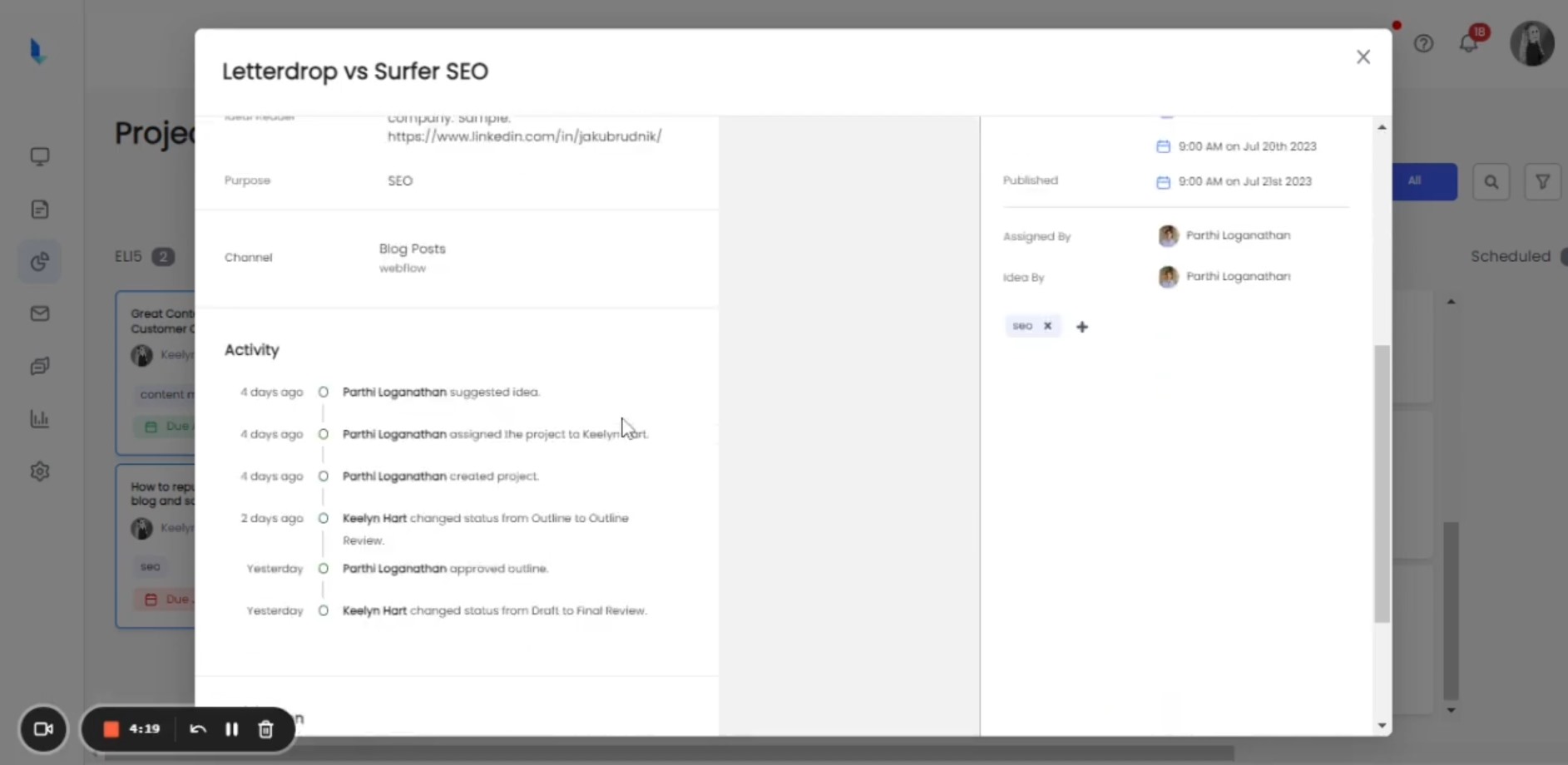
Task: Click the 'suggested idea' activity entry
Action: 441,392
